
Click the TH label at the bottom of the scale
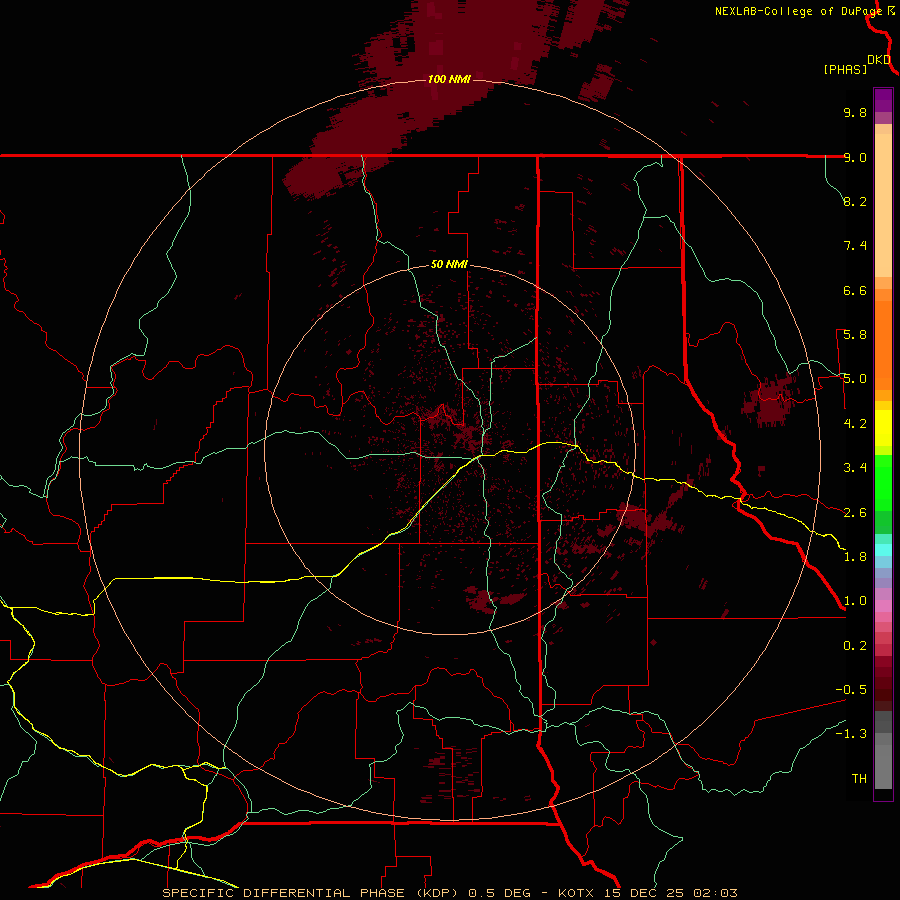(x=859, y=779)
